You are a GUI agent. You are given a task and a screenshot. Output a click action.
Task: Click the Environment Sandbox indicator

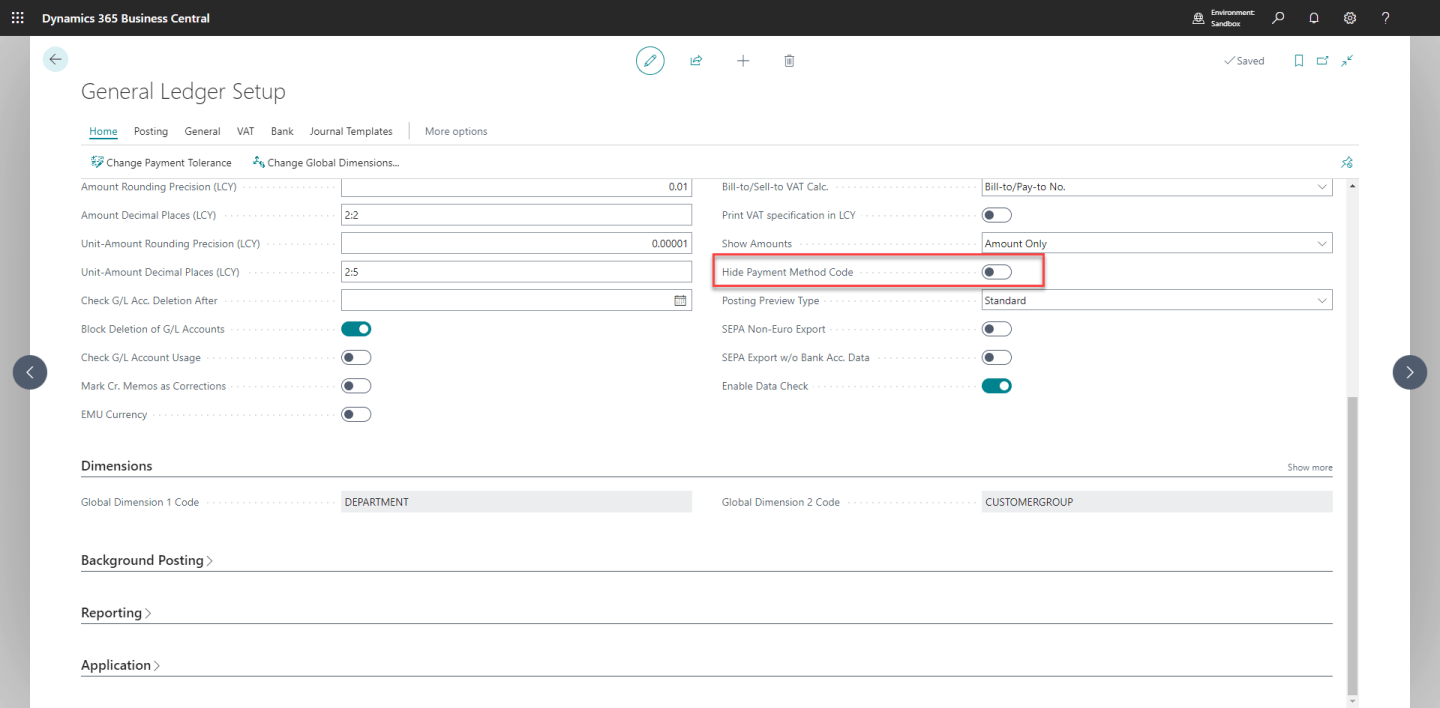click(x=1224, y=18)
